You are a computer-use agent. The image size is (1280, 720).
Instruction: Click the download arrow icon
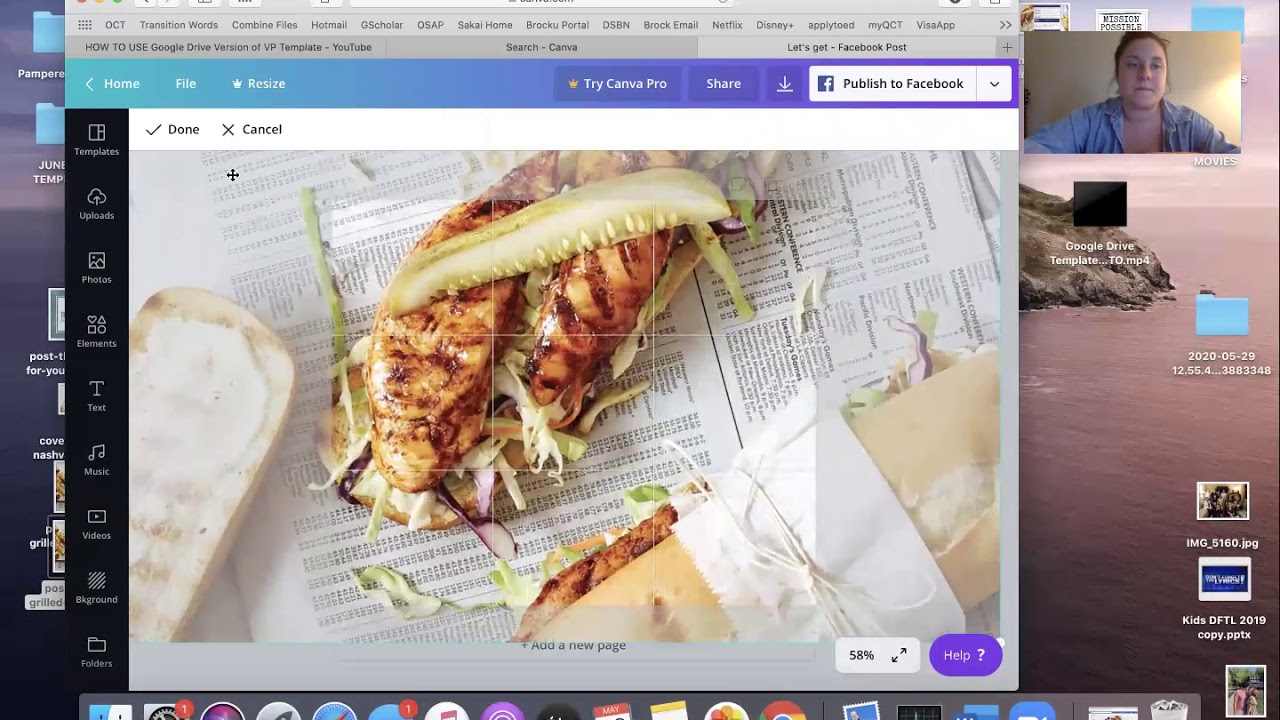[785, 84]
